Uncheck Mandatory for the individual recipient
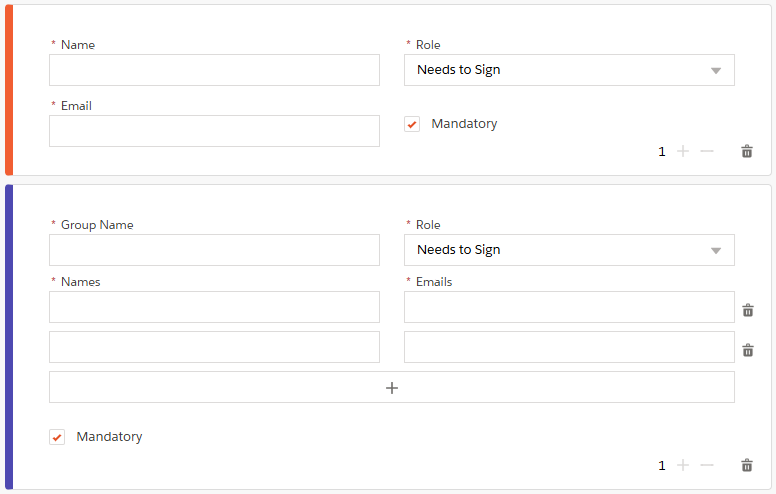Image resolution: width=776 pixels, height=494 pixels. [x=412, y=124]
